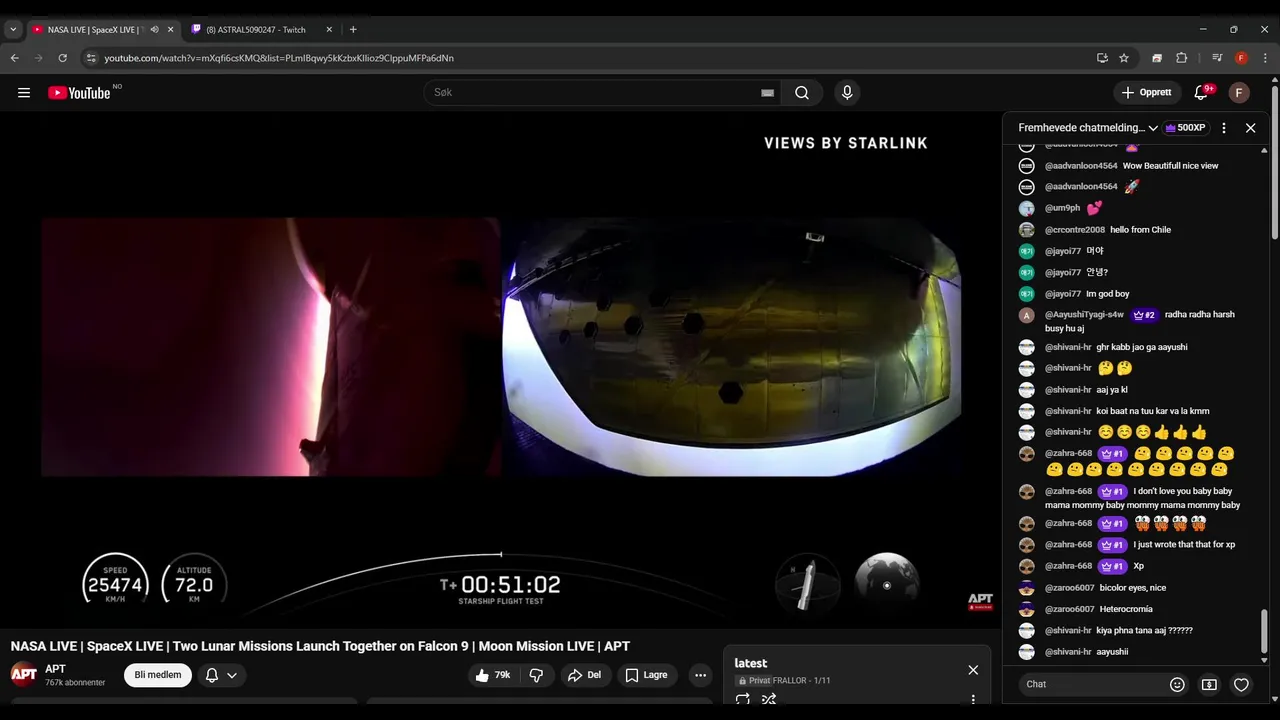Click the video title text
1280x720 pixels.
(320, 646)
